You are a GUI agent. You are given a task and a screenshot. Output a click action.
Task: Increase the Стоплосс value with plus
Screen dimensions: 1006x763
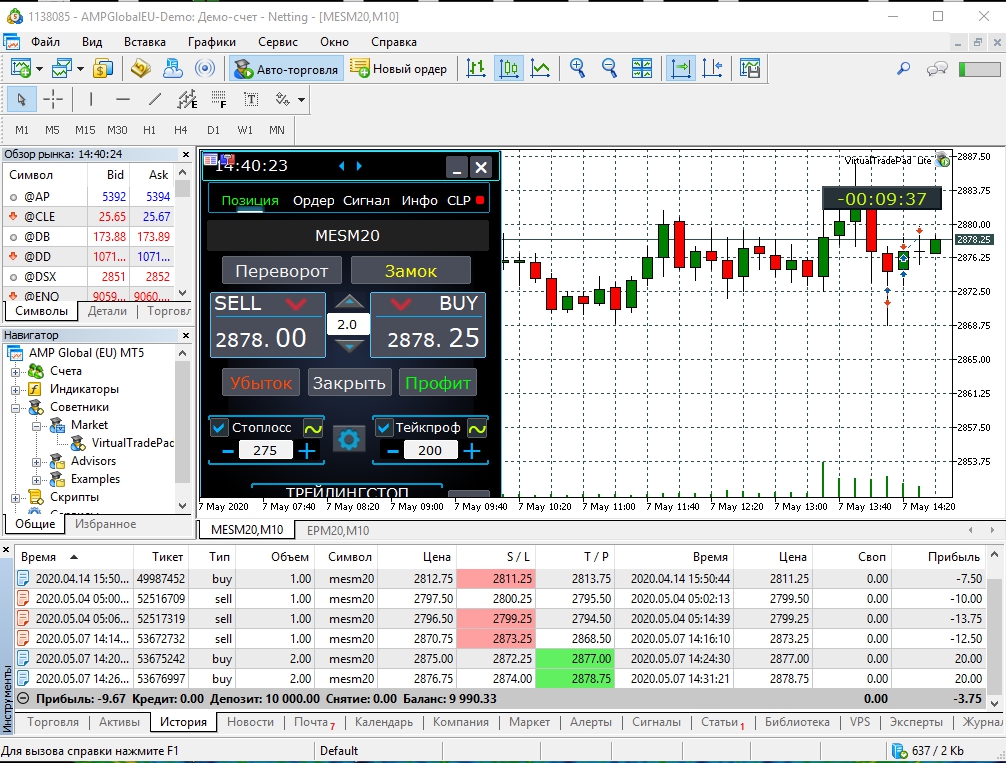307,451
